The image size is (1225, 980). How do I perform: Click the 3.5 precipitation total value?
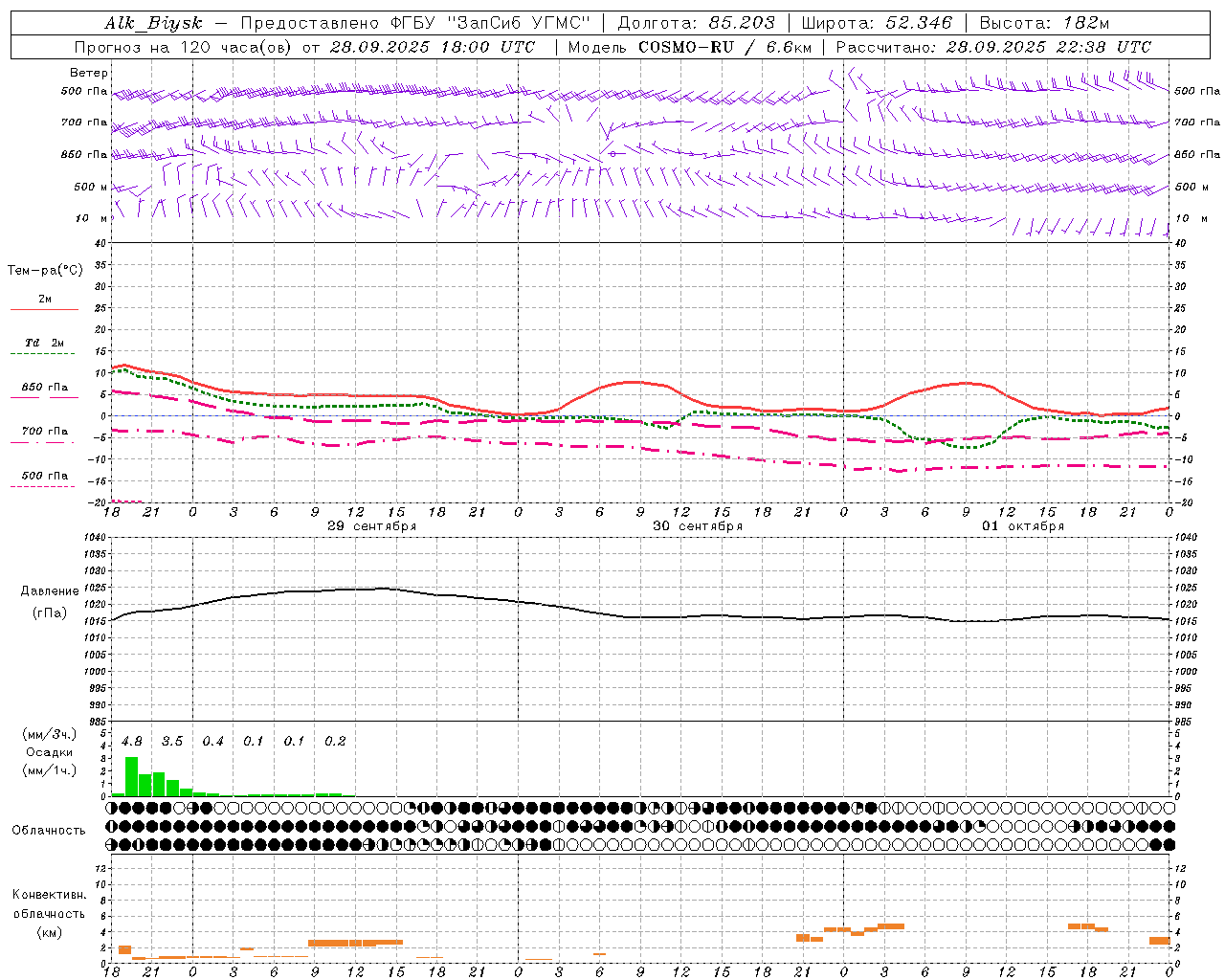tap(172, 742)
